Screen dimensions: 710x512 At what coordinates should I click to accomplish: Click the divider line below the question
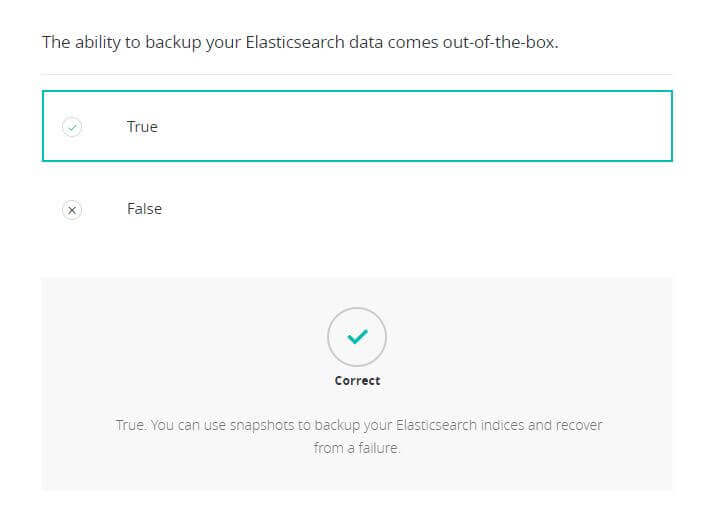[x=357, y=74]
